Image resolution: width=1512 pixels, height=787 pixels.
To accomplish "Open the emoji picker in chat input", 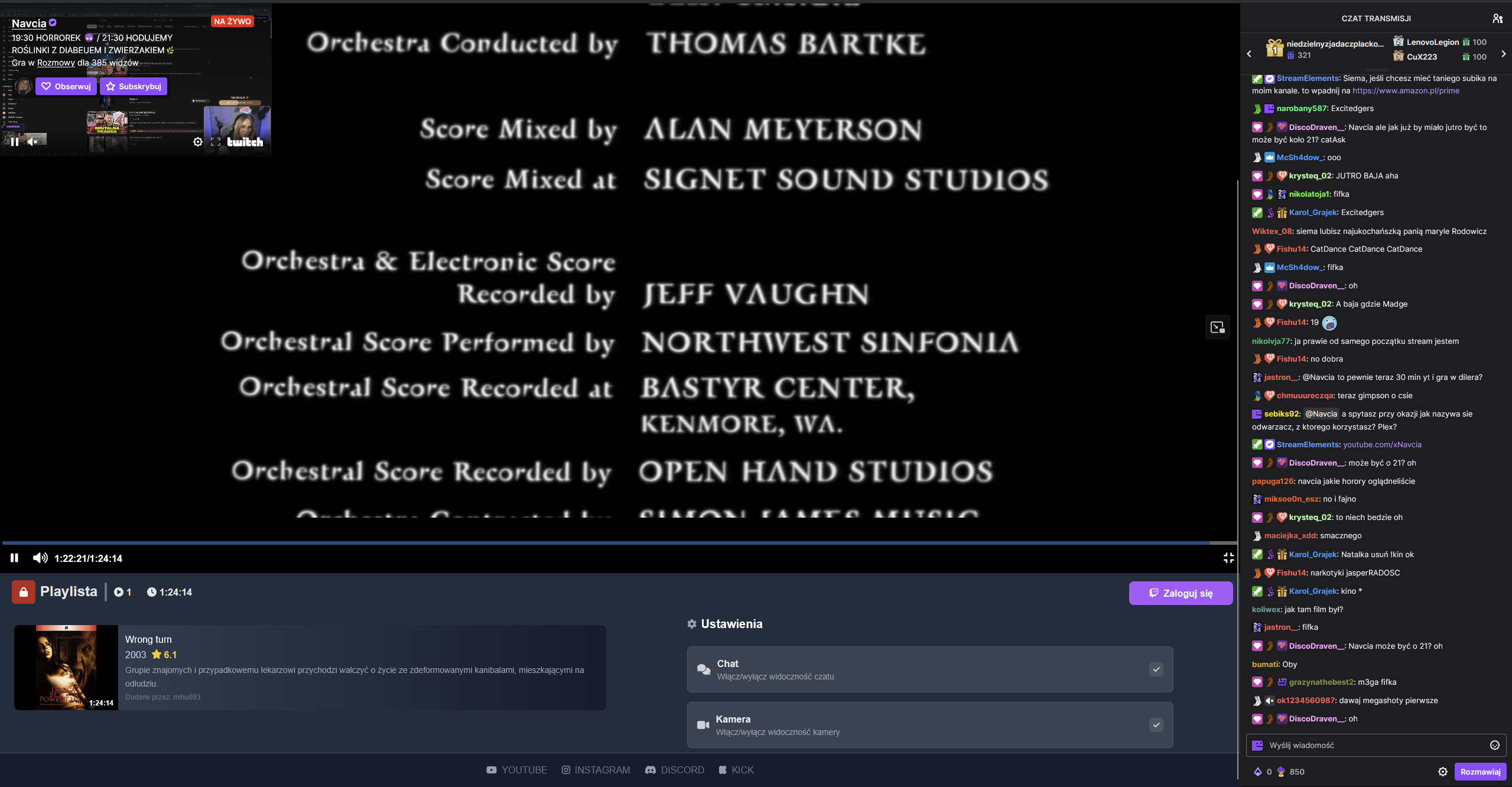I will pyautogui.click(x=1494, y=745).
